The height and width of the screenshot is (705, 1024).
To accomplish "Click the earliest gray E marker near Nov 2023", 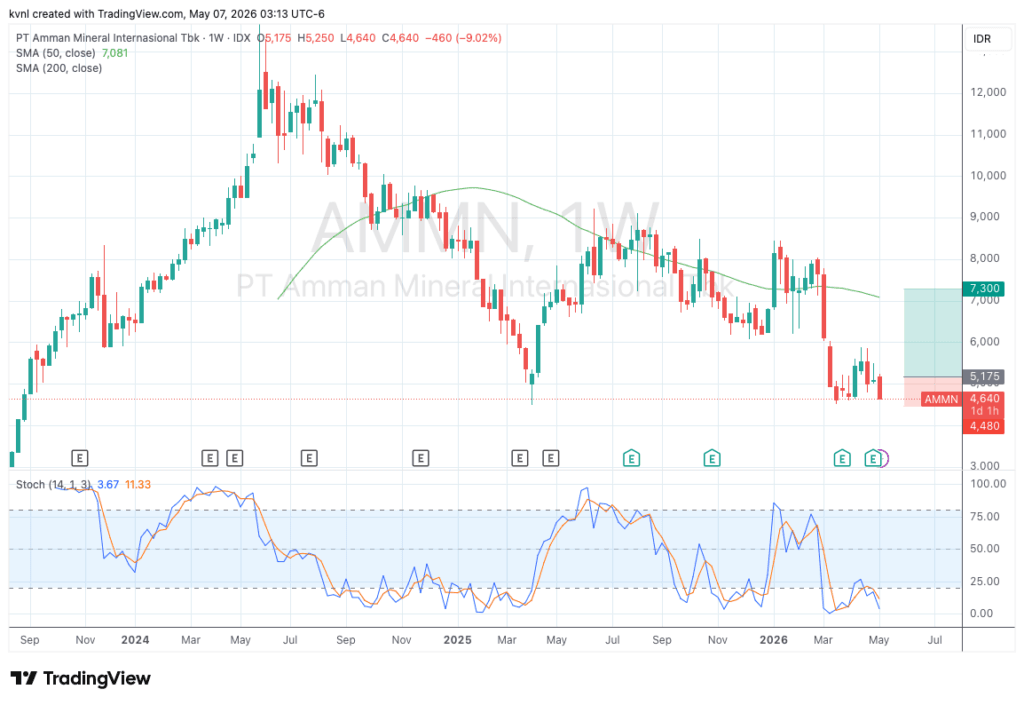I will pyautogui.click(x=79, y=458).
